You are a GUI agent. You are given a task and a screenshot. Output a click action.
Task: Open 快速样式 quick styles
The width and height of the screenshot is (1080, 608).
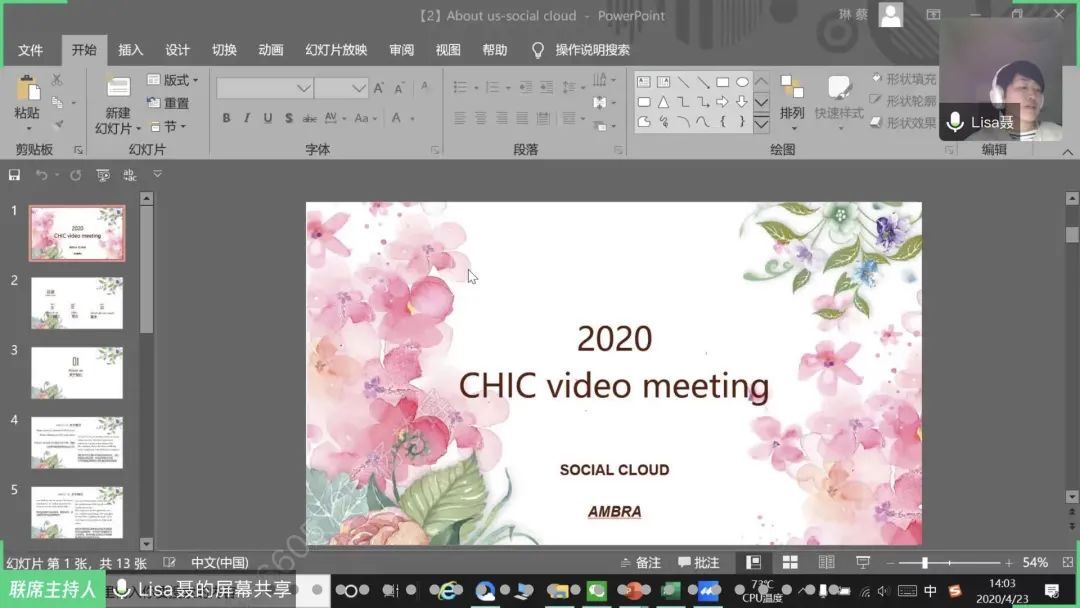838,103
